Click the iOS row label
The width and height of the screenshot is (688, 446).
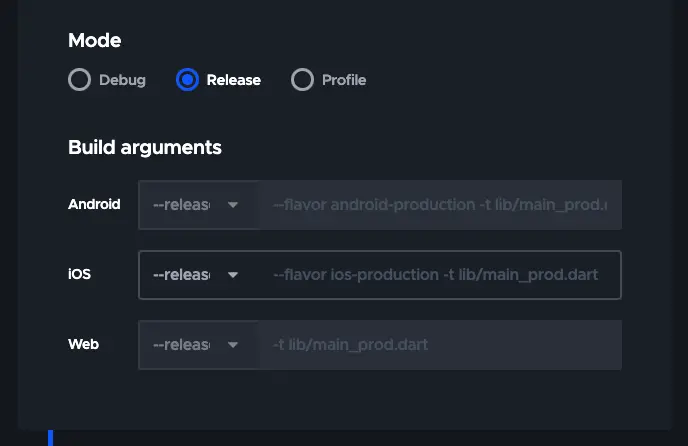pyautogui.click(x=79, y=274)
